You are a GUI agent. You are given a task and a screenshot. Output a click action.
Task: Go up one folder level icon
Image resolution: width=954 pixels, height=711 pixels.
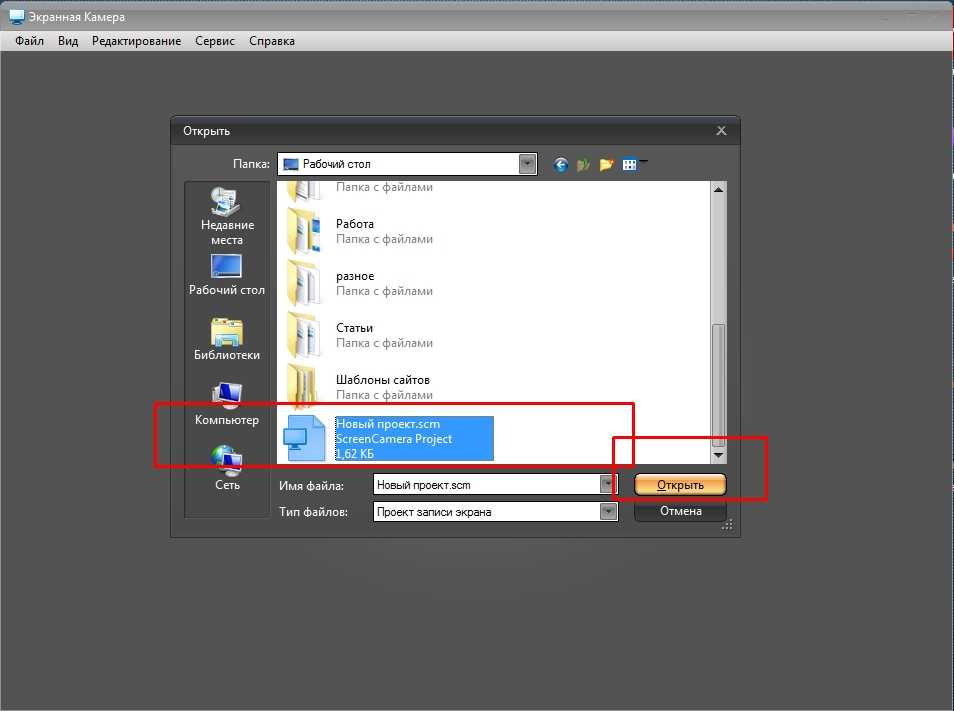[584, 164]
